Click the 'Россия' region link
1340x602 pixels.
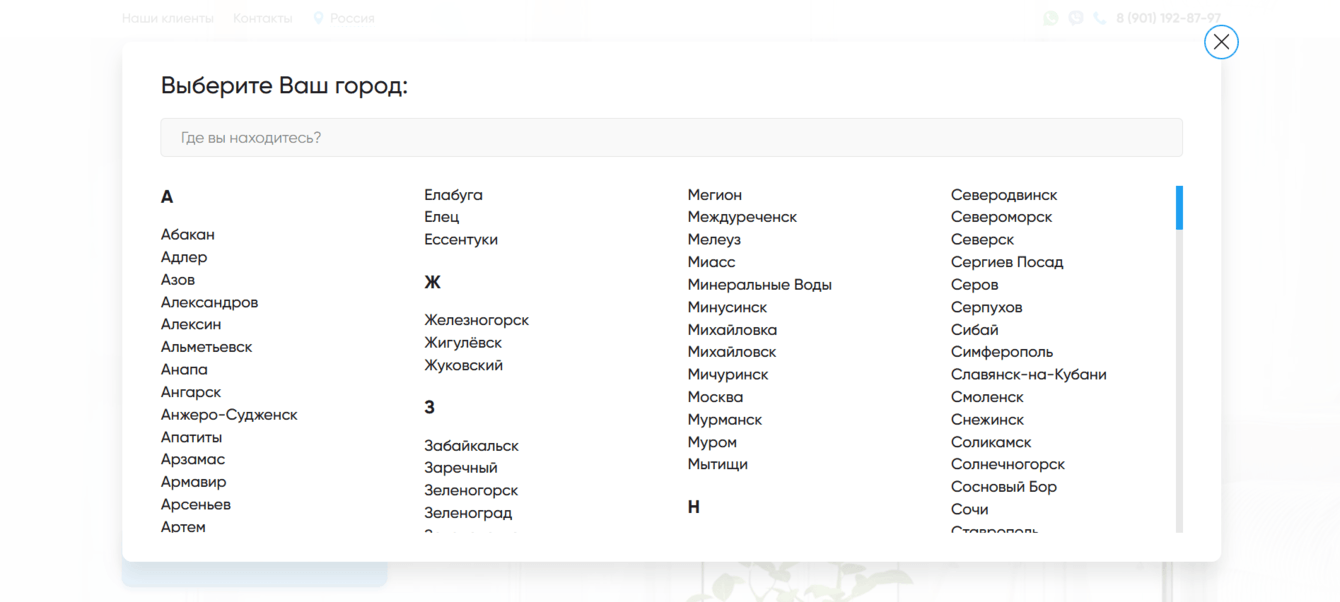point(352,18)
